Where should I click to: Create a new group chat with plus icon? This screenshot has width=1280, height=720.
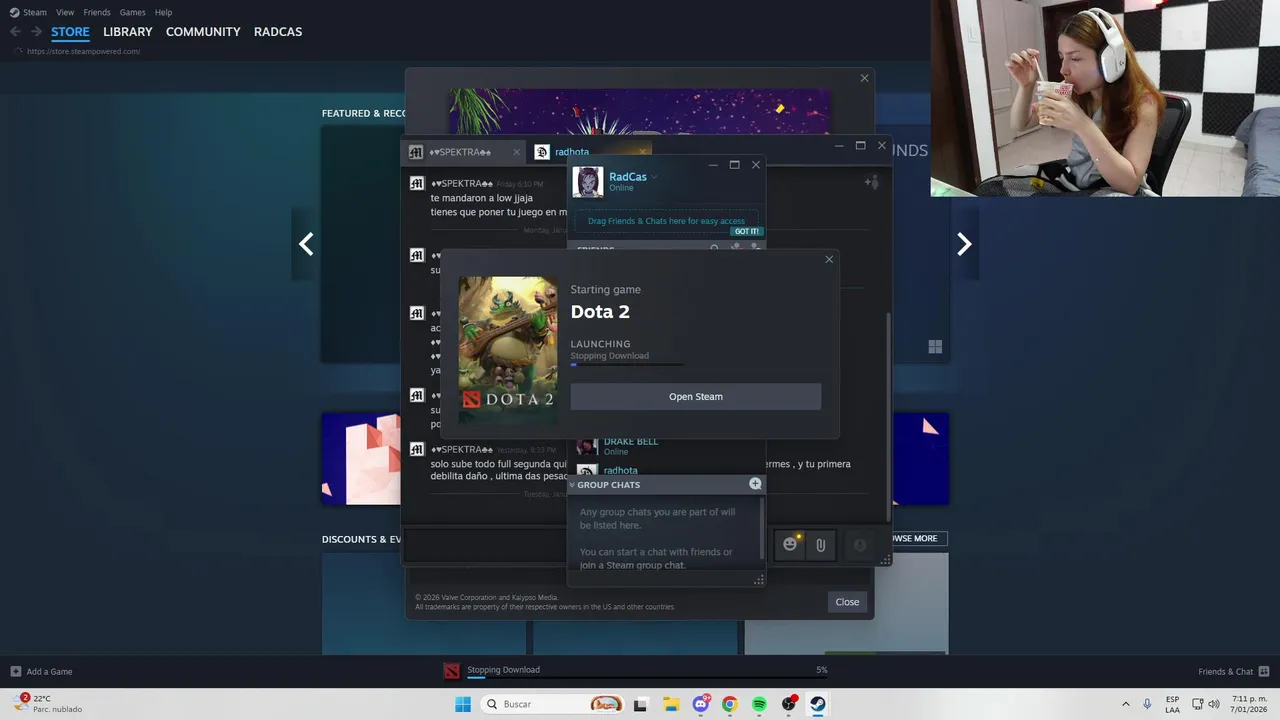pyautogui.click(x=755, y=484)
